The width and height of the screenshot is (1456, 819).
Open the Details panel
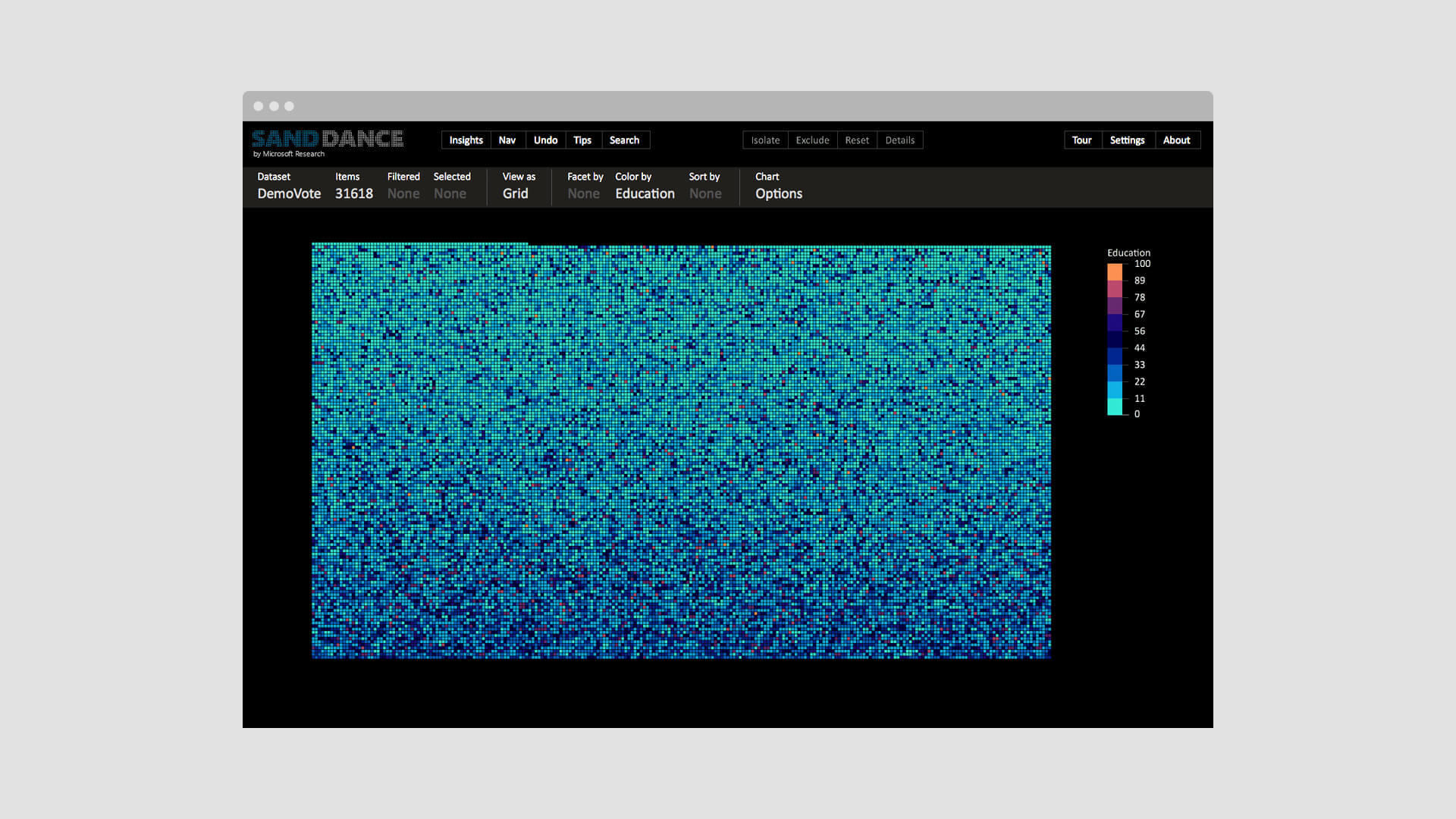(900, 140)
